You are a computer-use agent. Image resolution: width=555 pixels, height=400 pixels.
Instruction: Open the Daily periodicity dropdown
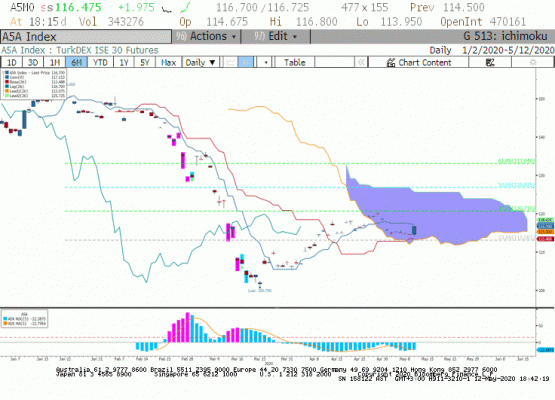coord(200,63)
